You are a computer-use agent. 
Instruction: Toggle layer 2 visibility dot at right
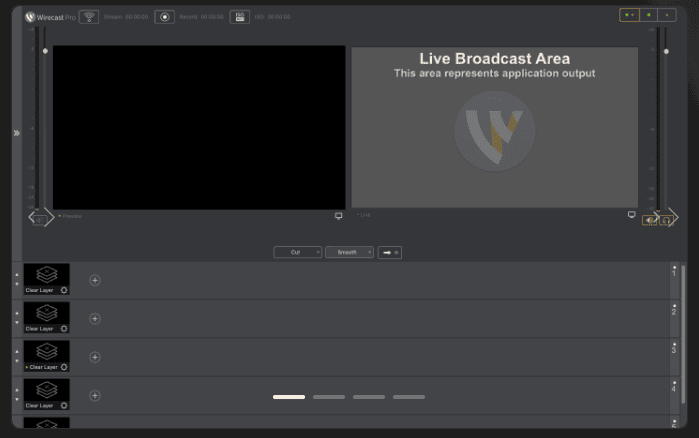tap(674, 306)
